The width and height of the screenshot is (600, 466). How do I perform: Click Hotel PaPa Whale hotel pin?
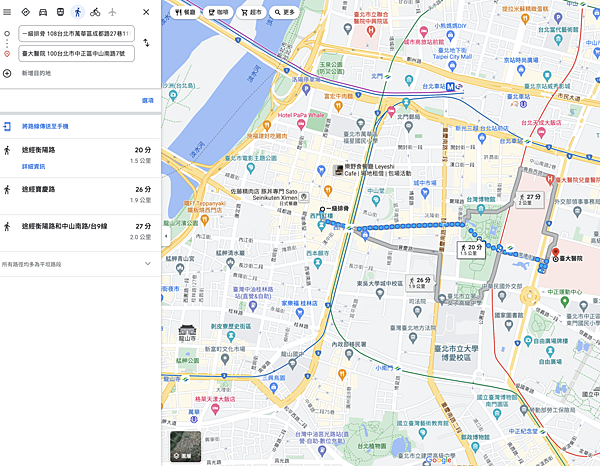pos(301,124)
